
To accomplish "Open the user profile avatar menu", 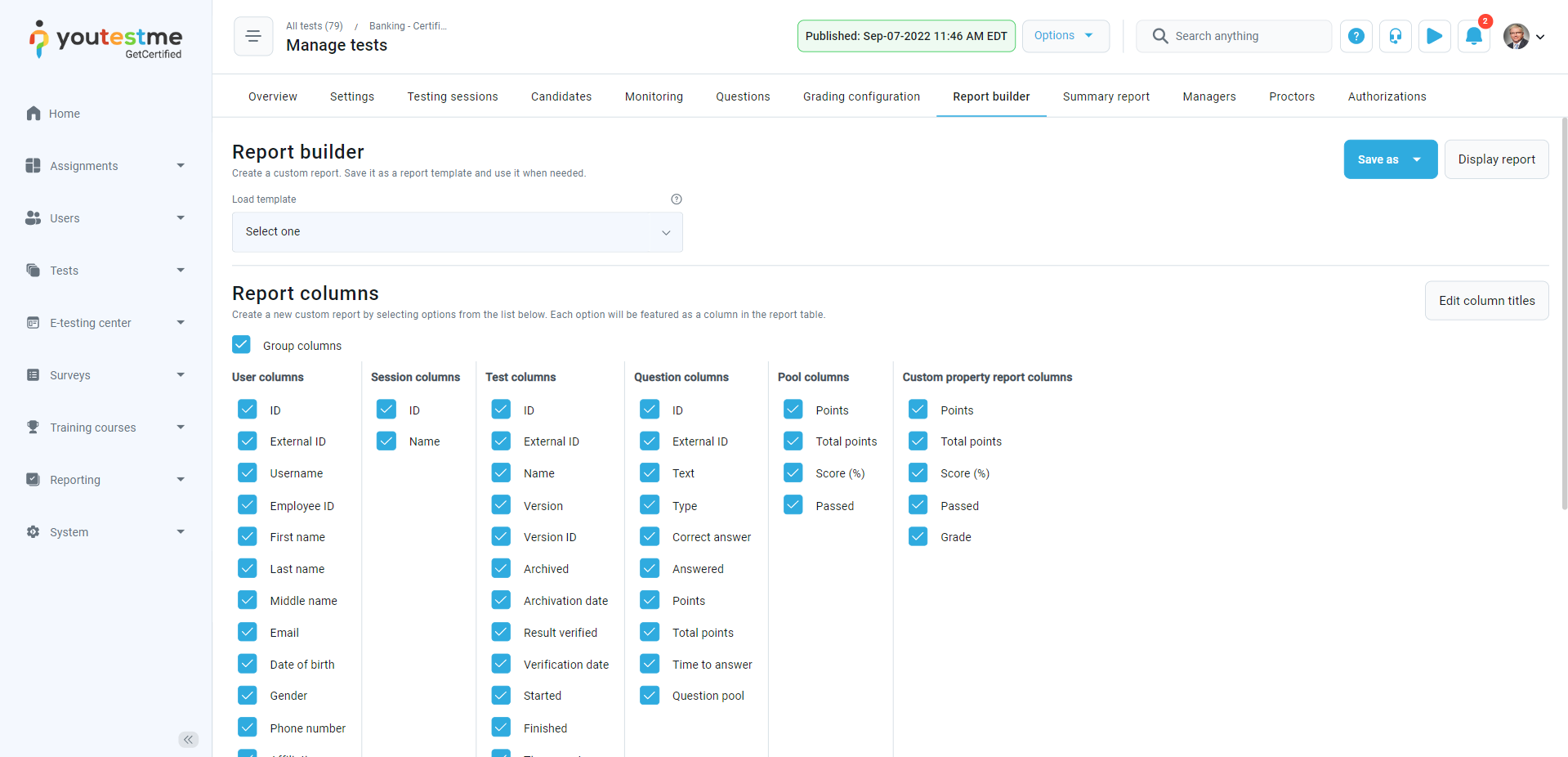I will 1523,36.
